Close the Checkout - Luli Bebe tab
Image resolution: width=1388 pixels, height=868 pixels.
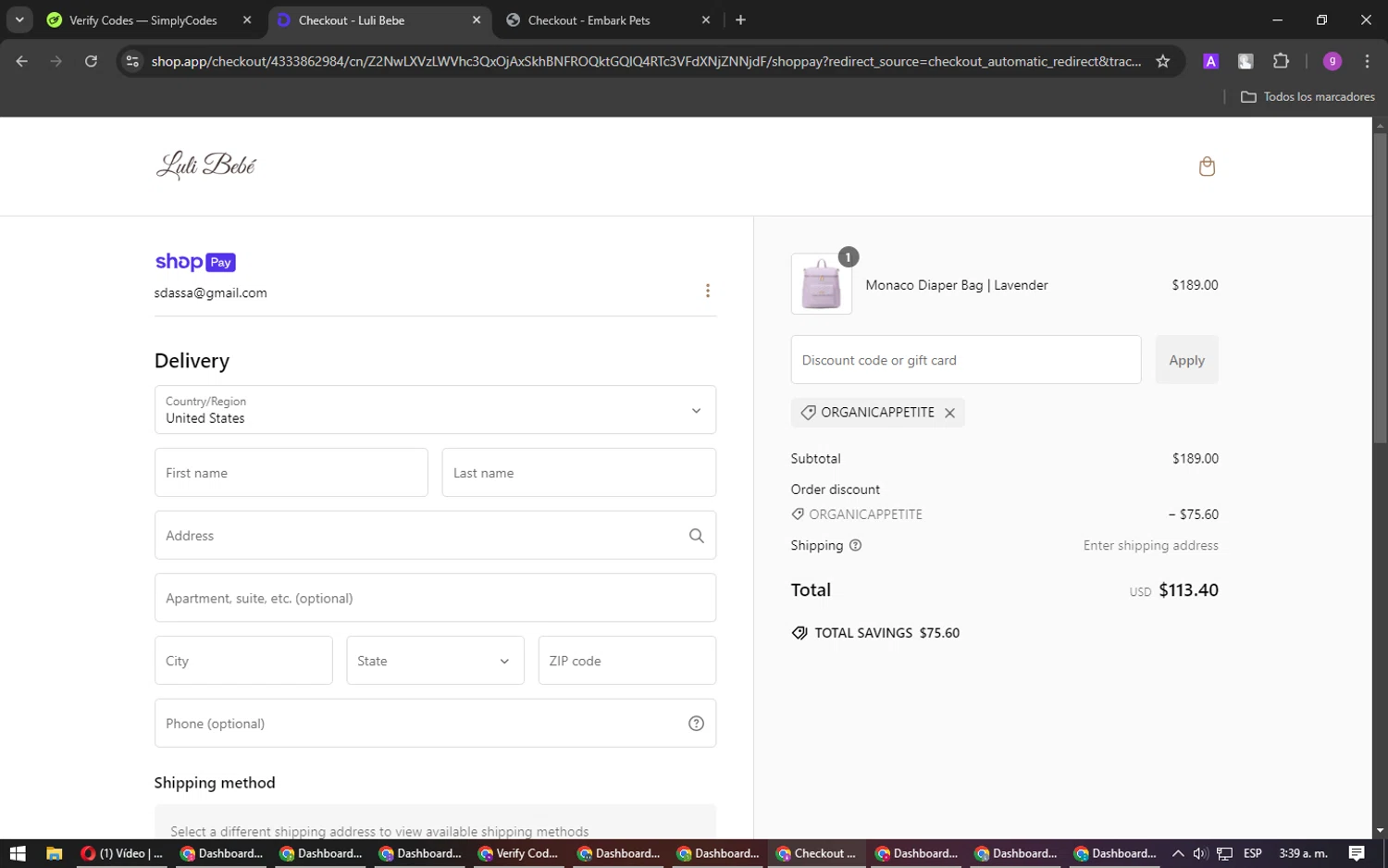click(477, 20)
